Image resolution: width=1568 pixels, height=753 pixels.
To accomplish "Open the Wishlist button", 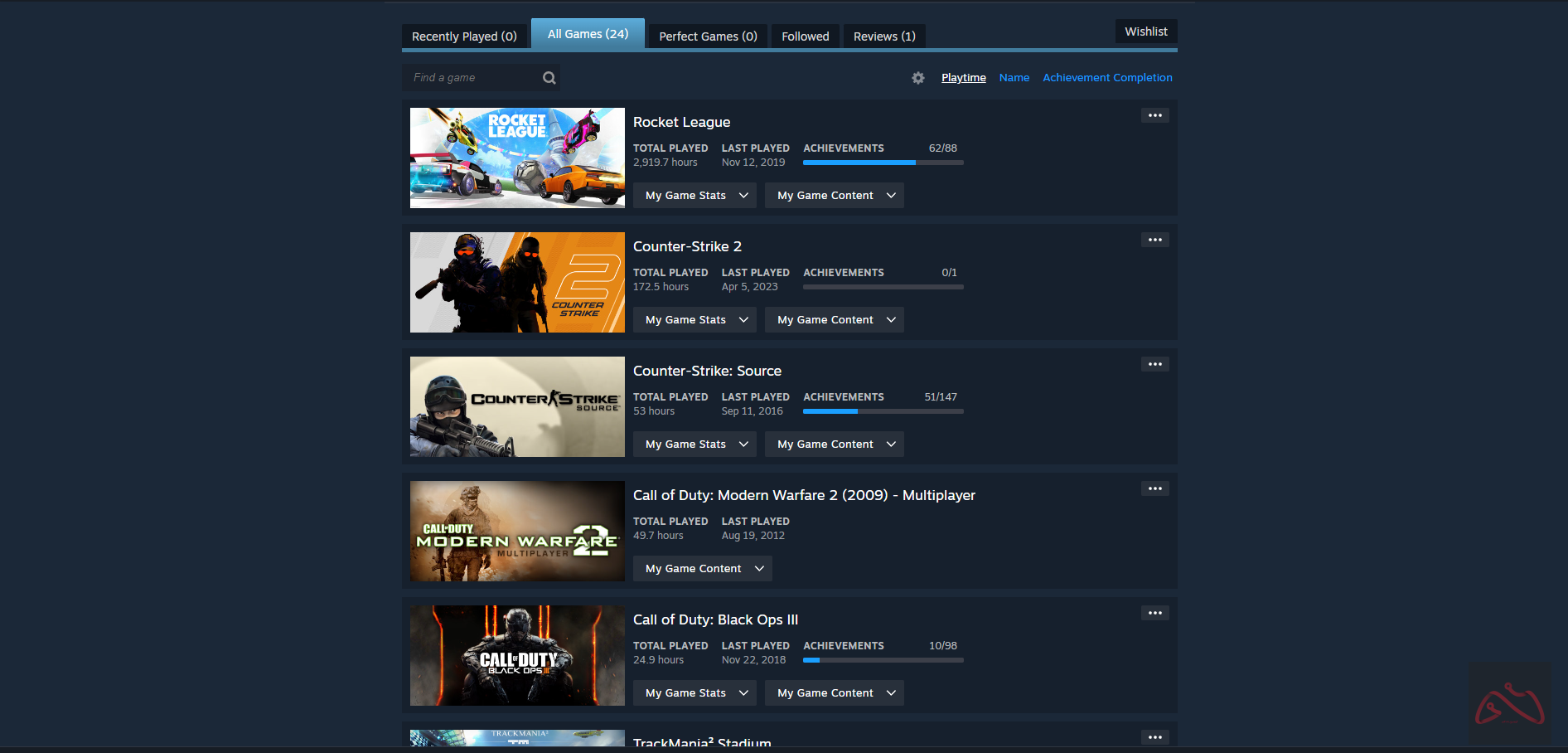I will (x=1145, y=32).
